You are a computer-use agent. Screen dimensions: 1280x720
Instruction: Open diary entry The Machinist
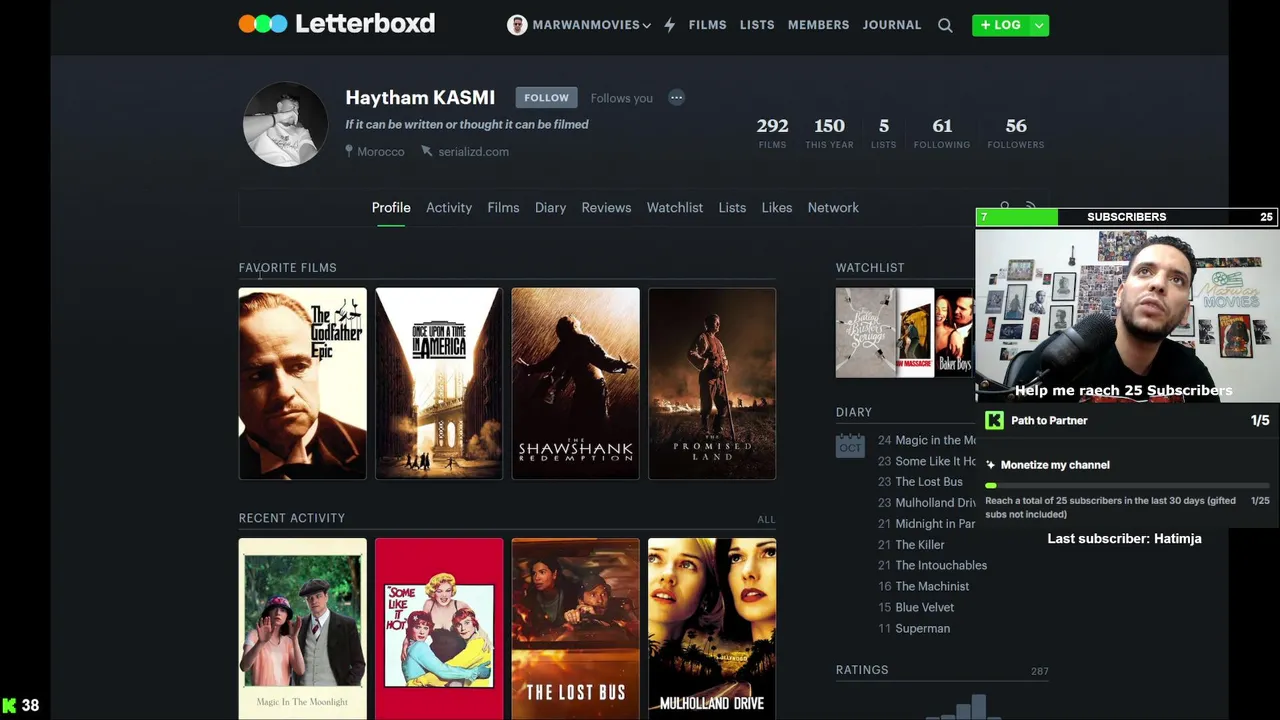pyautogui.click(x=932, y=587)
